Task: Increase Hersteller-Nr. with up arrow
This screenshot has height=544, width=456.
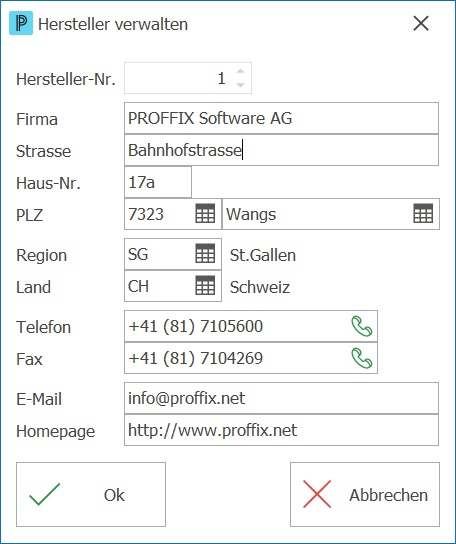Action: click(x=240, y=71)
